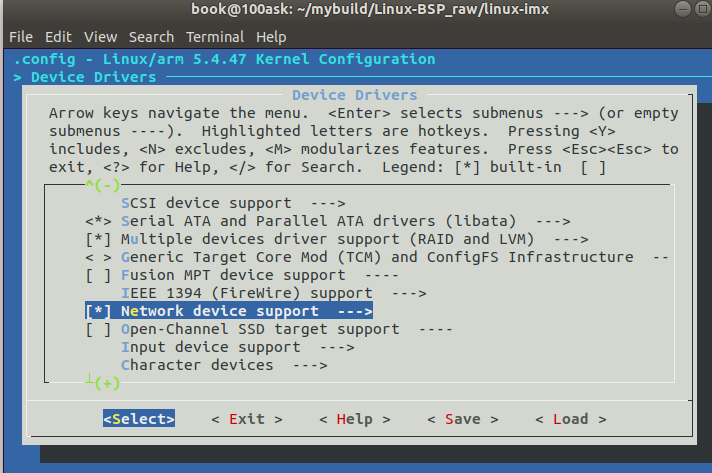
Task: Toggle Multiple devices driver support [*] checkbox
Action: coord(98,239)
